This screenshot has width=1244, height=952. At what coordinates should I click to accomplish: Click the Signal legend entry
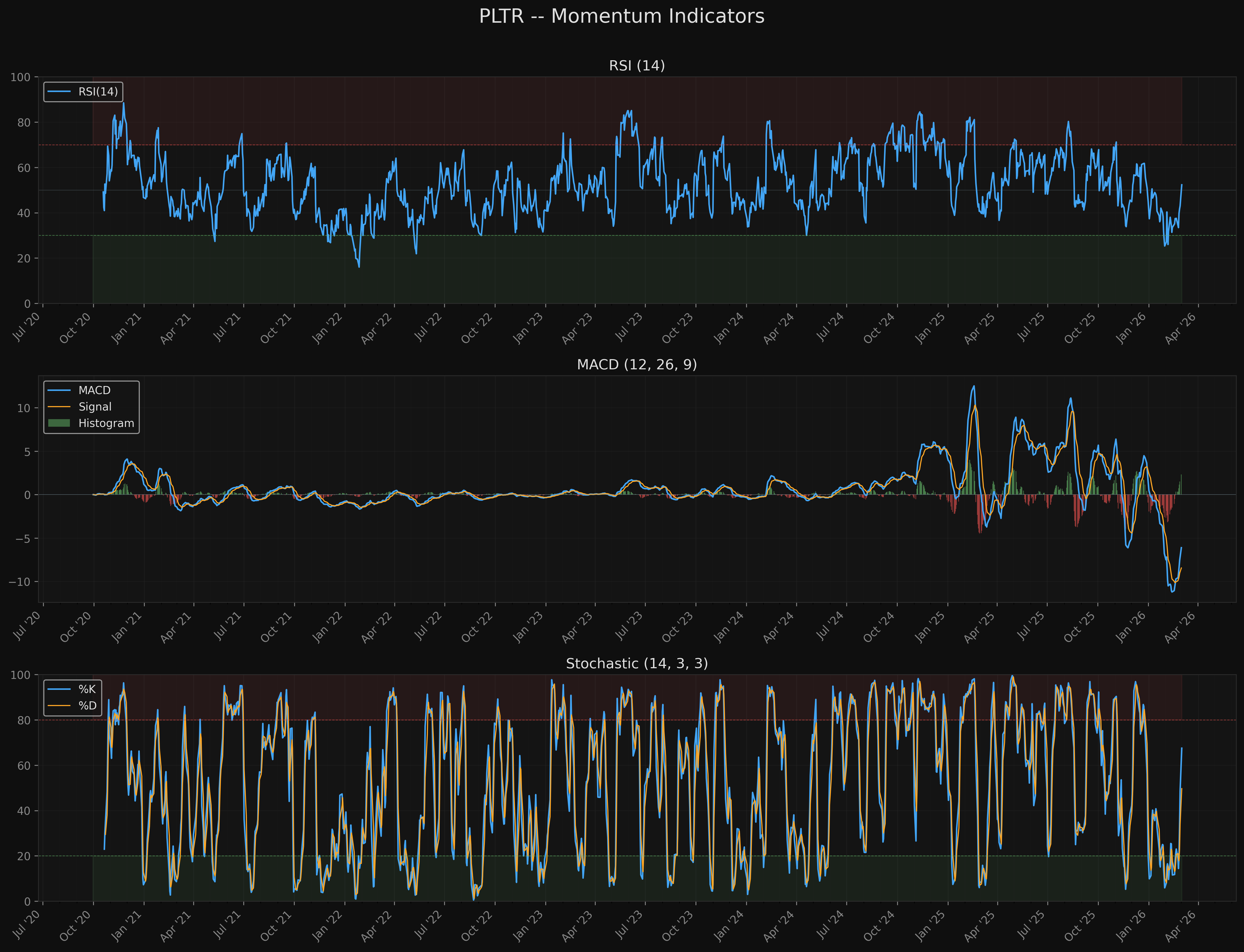pos(95,407)
